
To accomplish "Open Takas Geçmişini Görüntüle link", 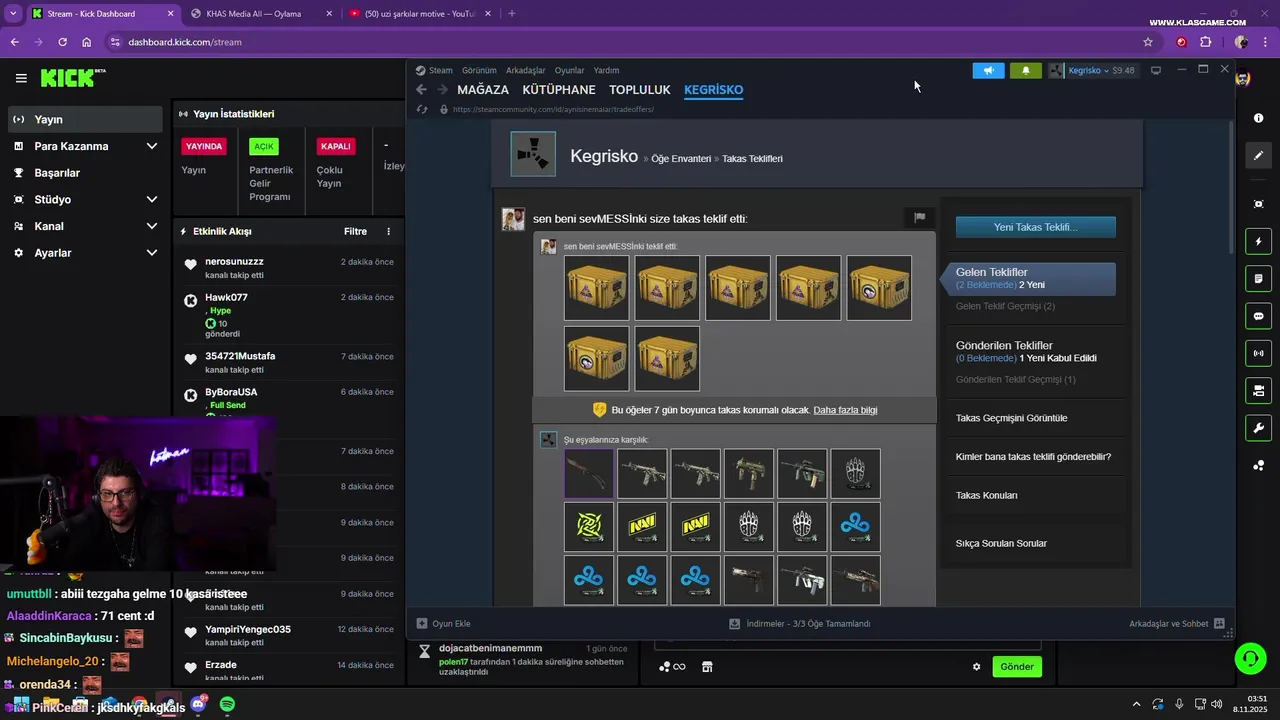I will click(x=1012, y=418).
